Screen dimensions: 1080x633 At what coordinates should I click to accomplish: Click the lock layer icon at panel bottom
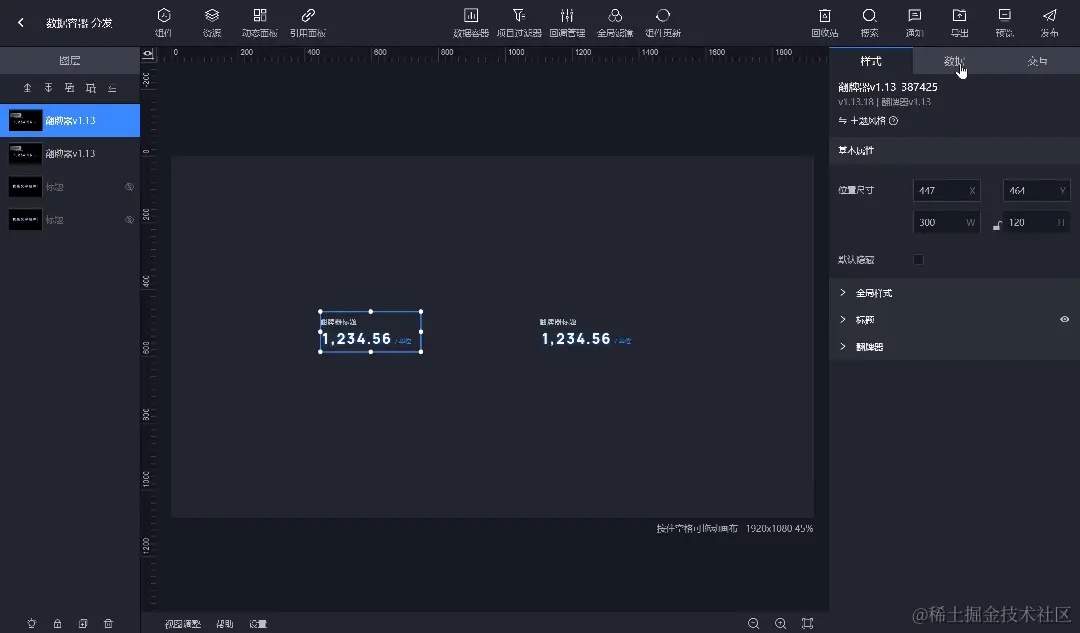pos(57,623)
